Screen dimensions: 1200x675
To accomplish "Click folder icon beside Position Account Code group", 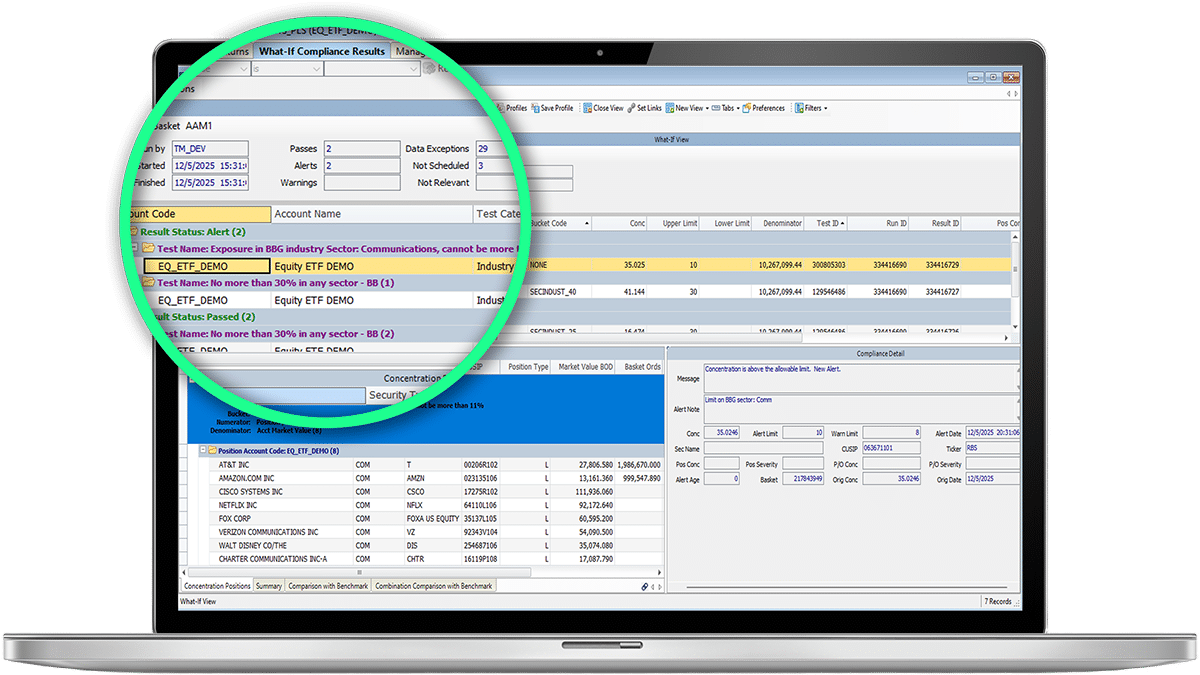I will (x=212, y=451).
